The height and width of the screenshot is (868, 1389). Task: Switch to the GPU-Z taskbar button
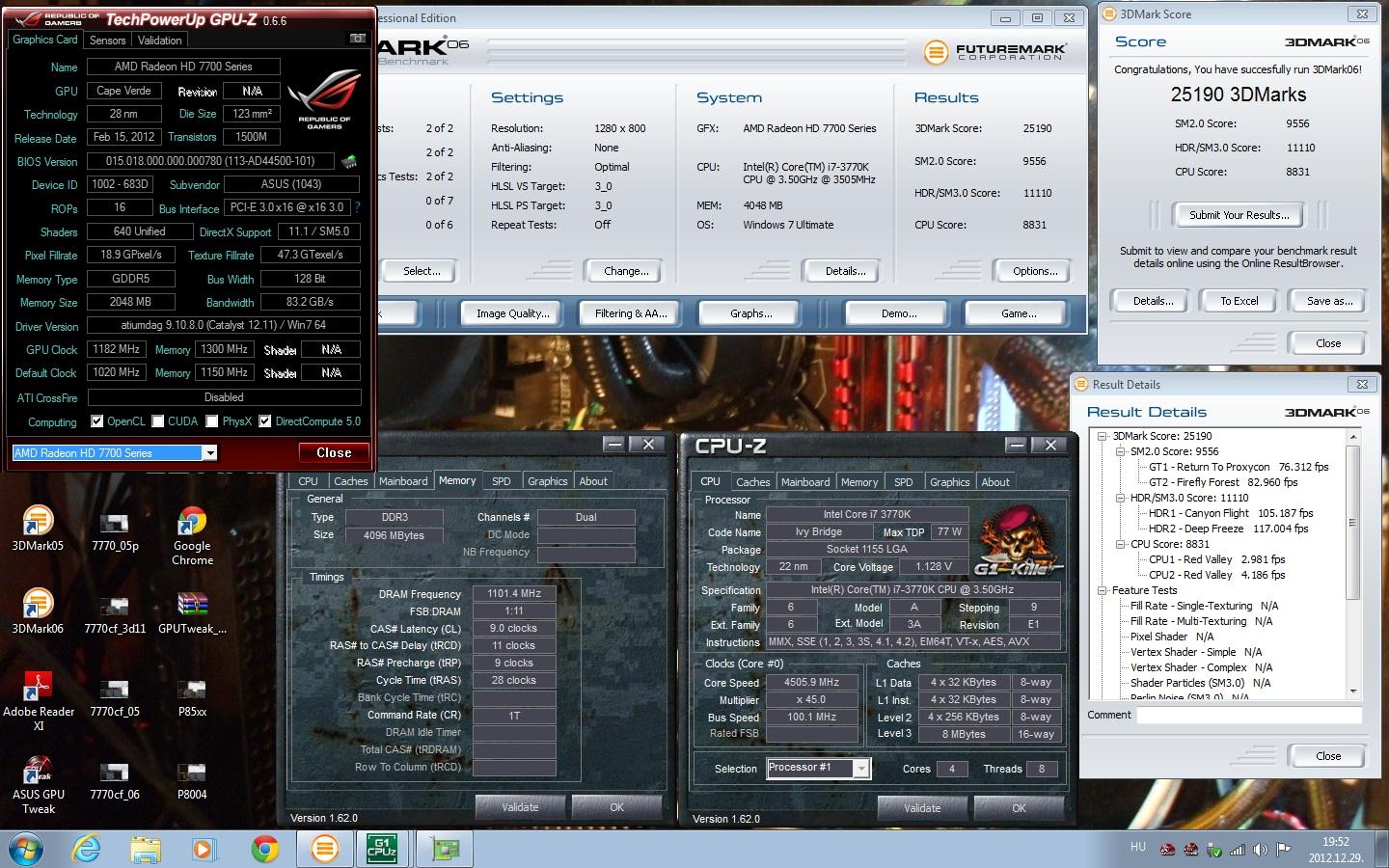445,849
